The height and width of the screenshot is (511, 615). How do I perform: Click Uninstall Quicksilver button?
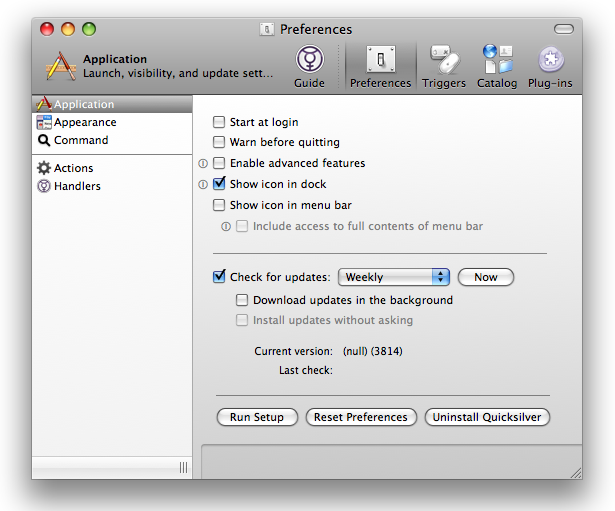point(487,417)
